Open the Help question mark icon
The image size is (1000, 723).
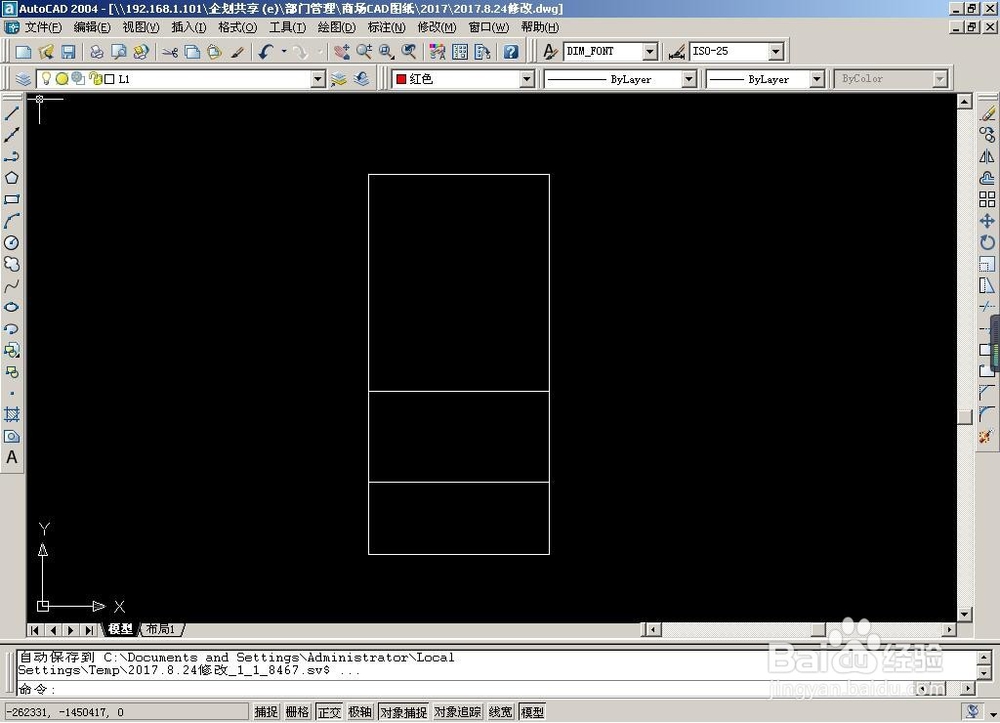pos(510,52)
